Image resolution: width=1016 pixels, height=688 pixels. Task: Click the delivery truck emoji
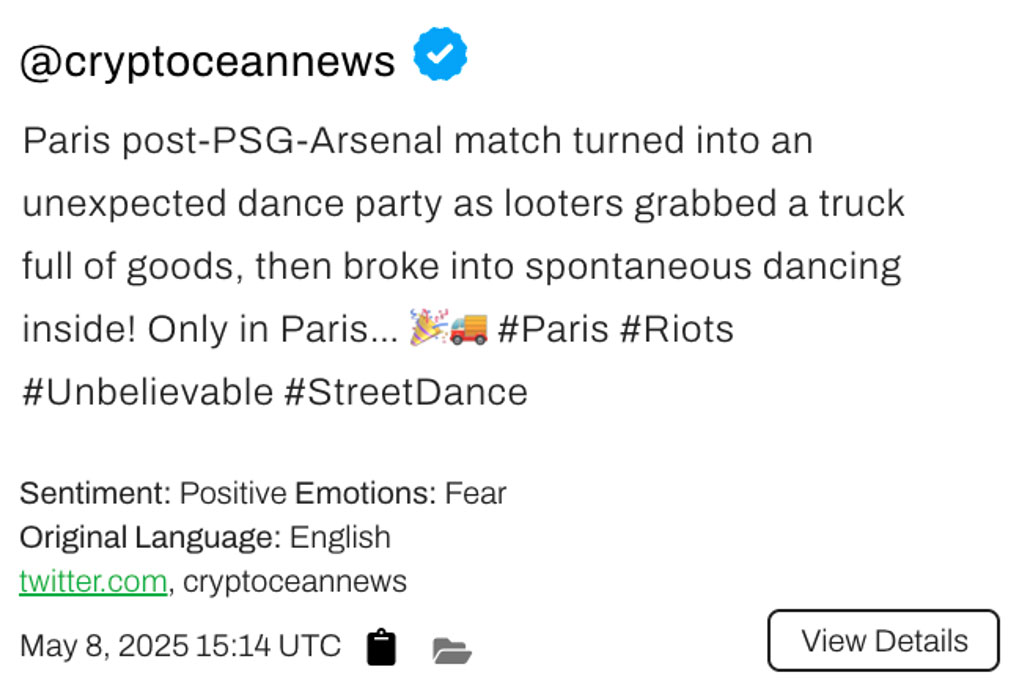pyautogui.click(x=468, y=329)
